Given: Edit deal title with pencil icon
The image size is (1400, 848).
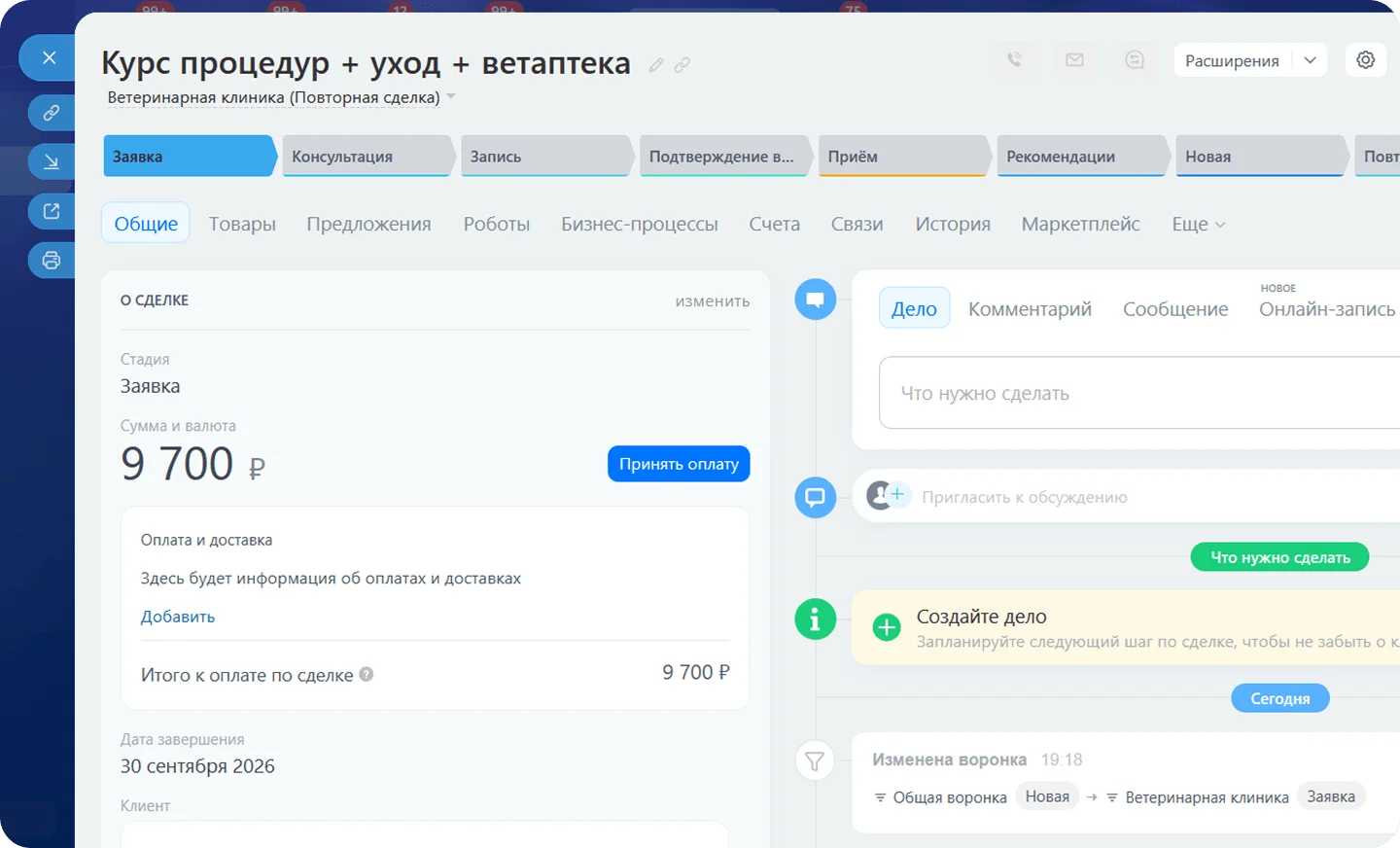Looking at the screenshot, I should coord(656,65).
